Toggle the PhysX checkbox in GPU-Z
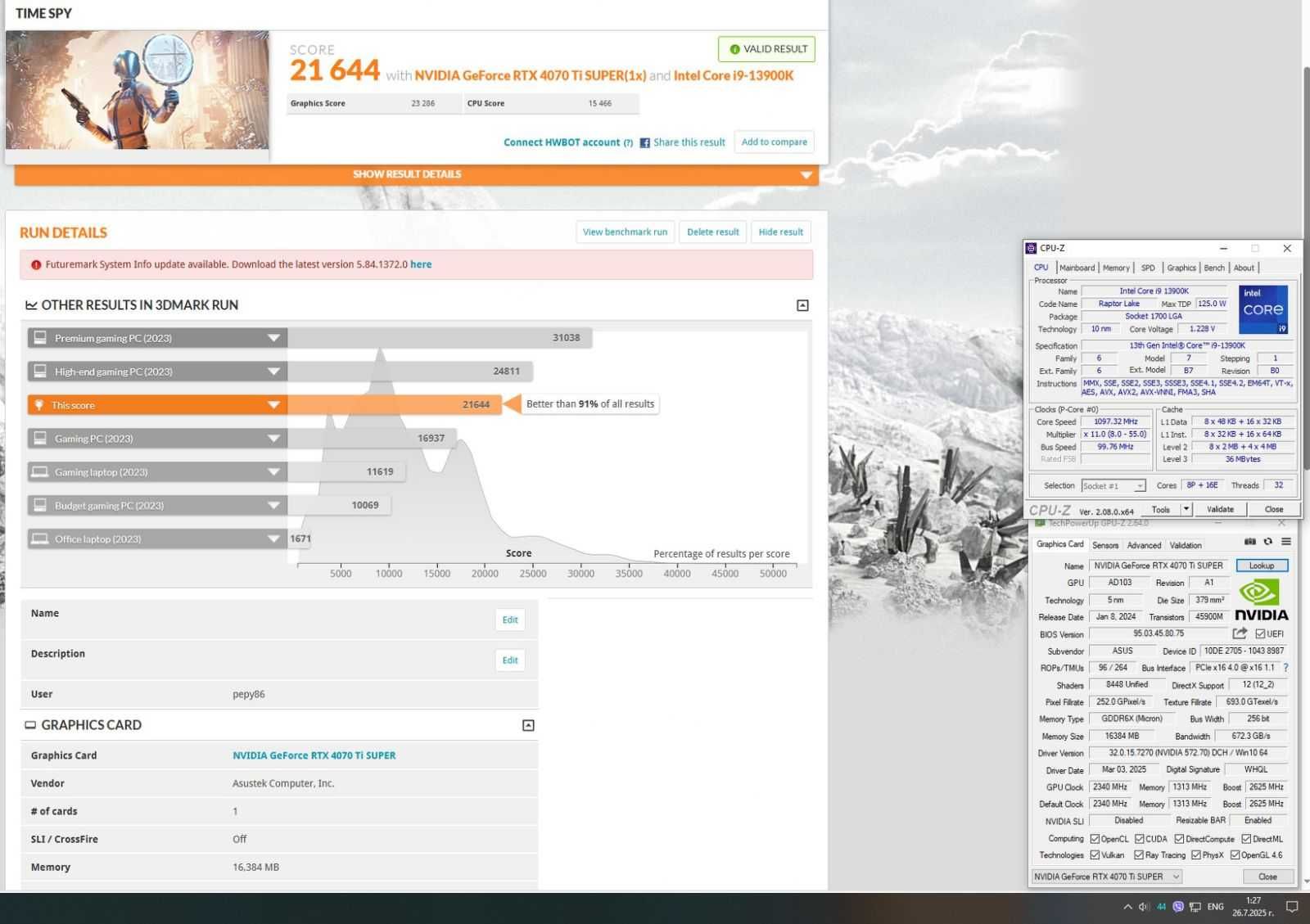 point(1196,855)
